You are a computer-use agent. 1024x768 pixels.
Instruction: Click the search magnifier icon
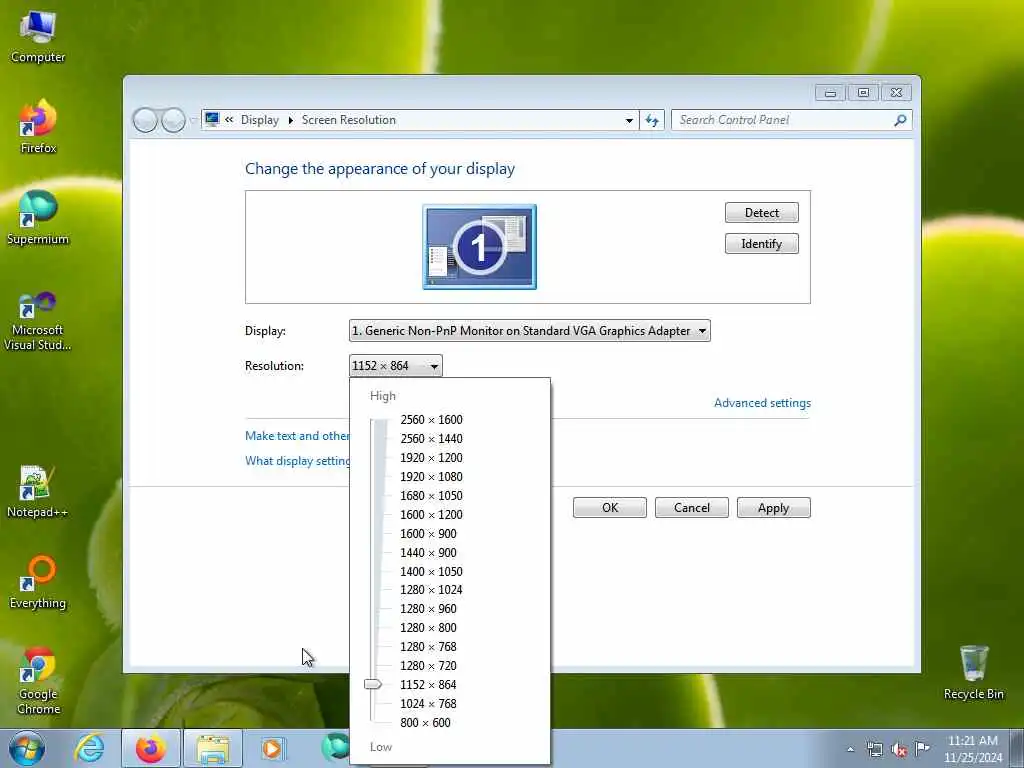click(x=900, y=120)
